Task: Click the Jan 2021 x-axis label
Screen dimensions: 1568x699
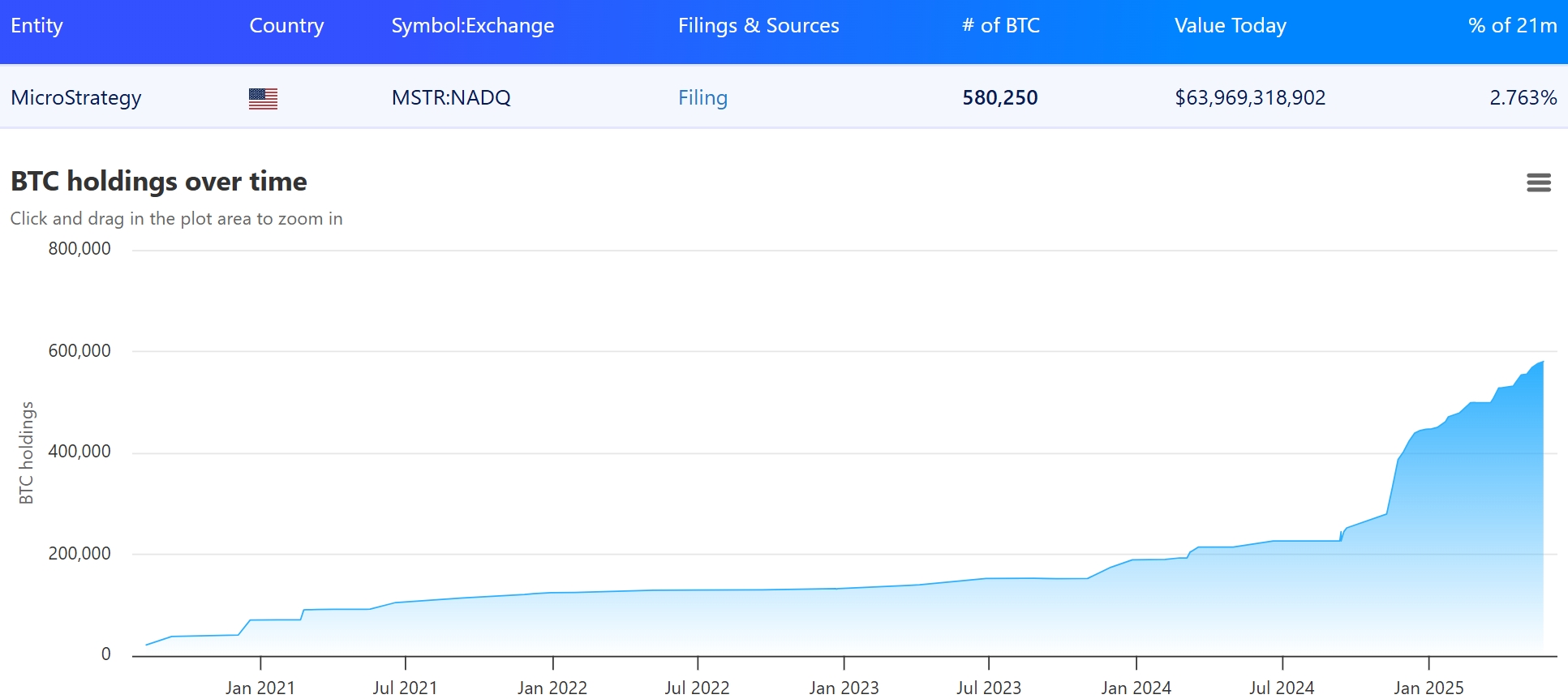Action: pyautogui.click(x=260, y=688)
